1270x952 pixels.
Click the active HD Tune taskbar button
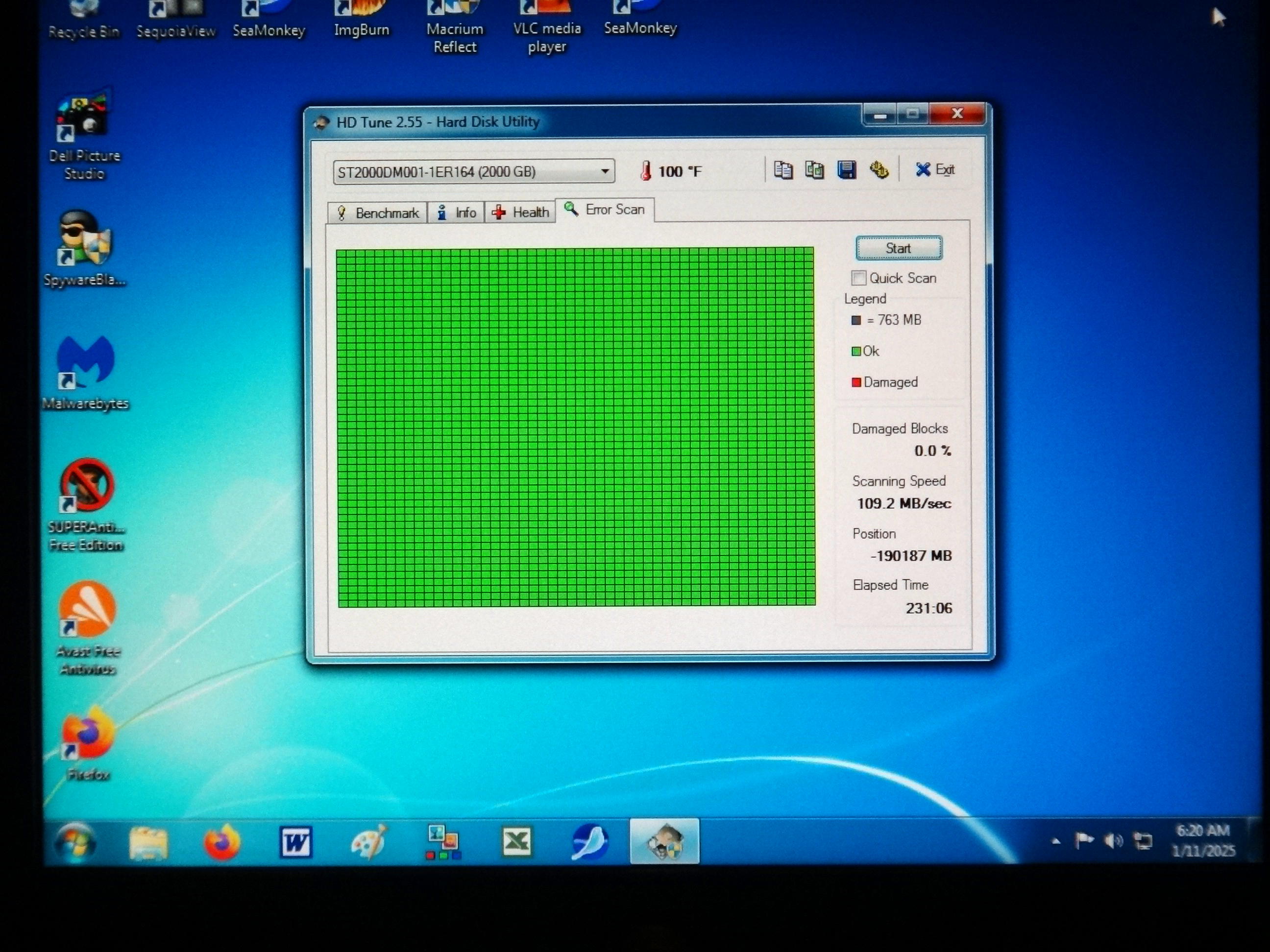(664, 841)
